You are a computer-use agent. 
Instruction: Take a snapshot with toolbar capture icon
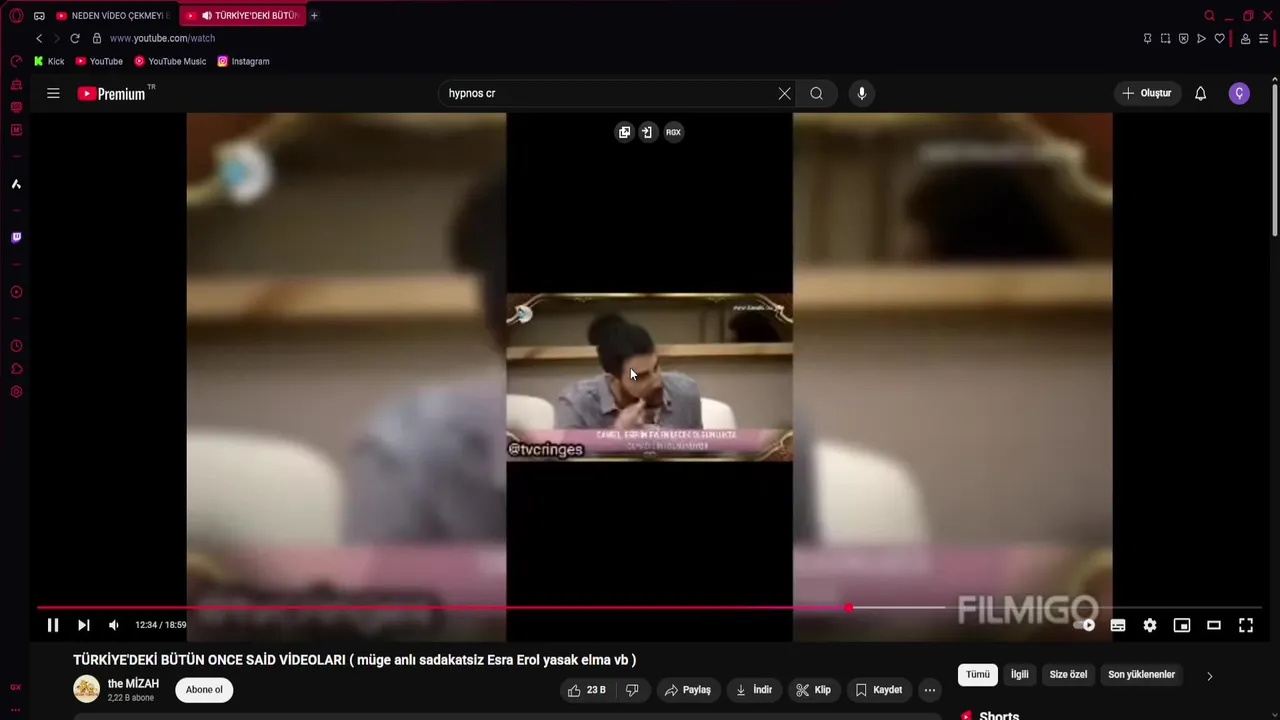coord(1165,38)
